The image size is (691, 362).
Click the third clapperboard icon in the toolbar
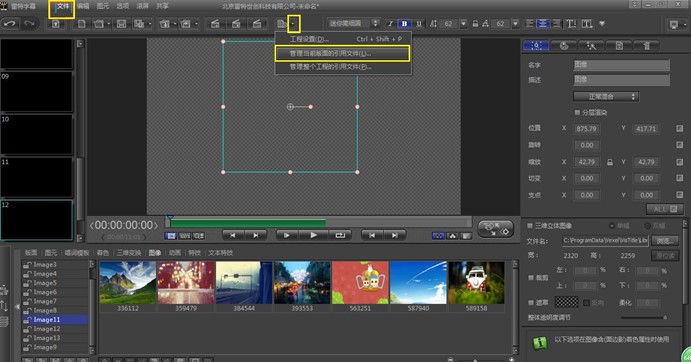(x=257, y=24)
